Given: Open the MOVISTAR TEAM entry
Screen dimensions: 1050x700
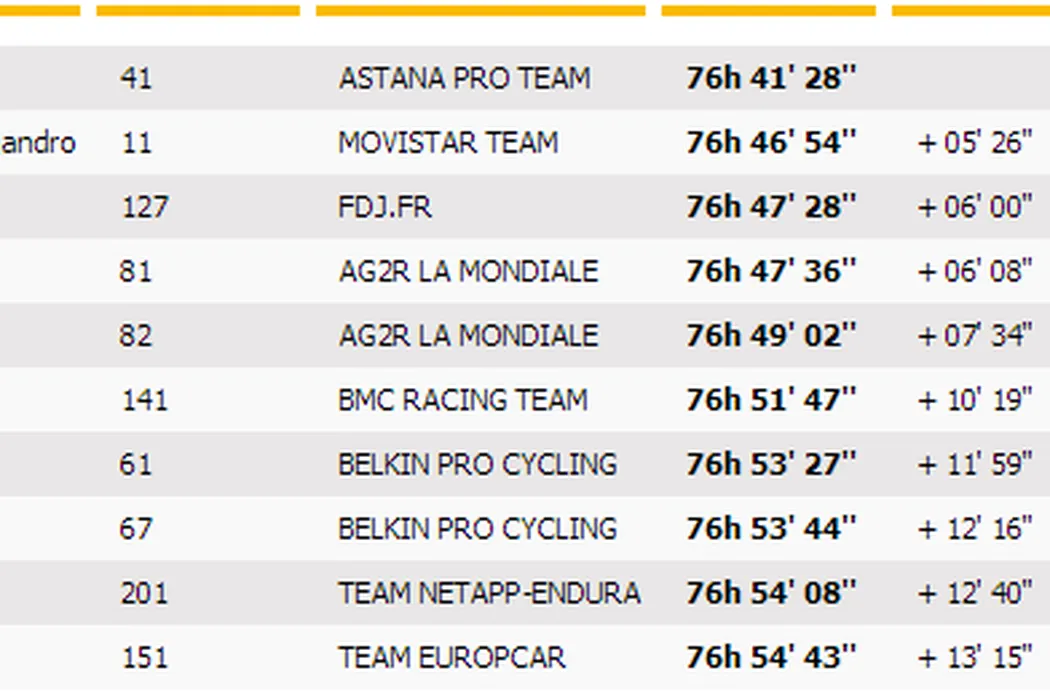Looking at the screenshot, I should (x=448, y=143).
